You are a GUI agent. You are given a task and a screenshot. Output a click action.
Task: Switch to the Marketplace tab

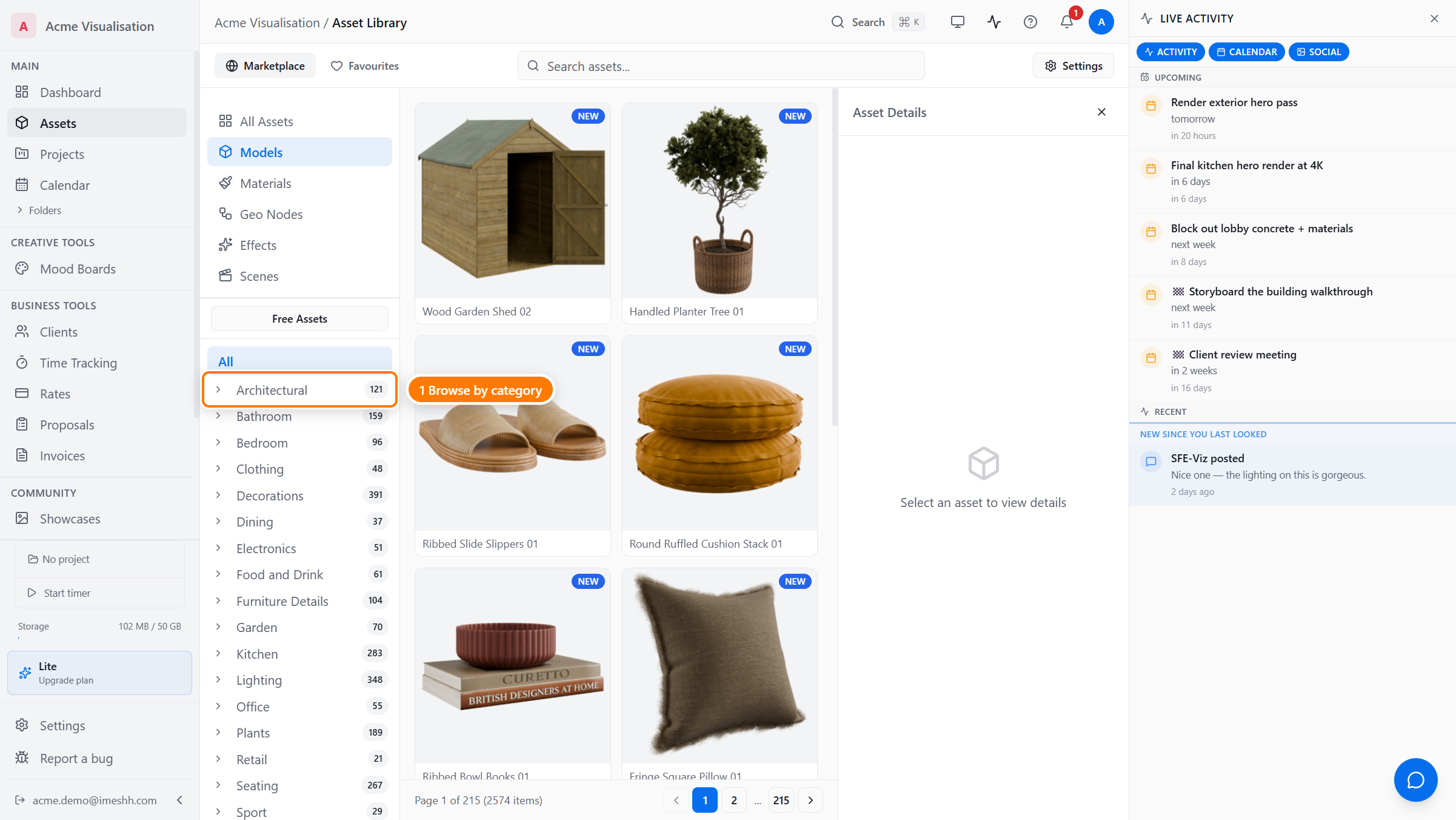click(x=265, y=66)
